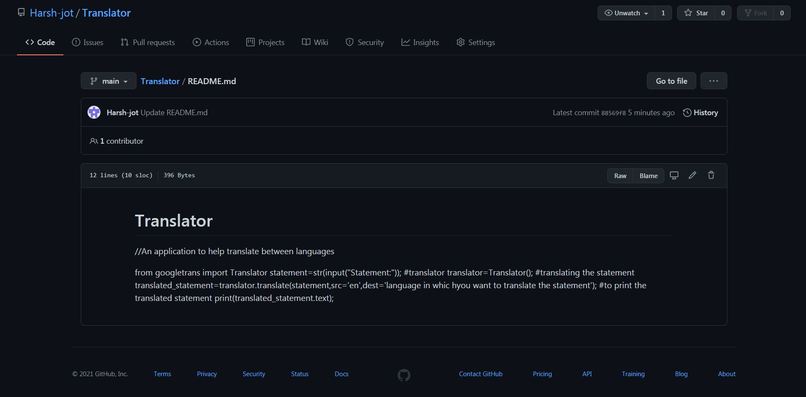Open the Projects tab

click(265, 43)
